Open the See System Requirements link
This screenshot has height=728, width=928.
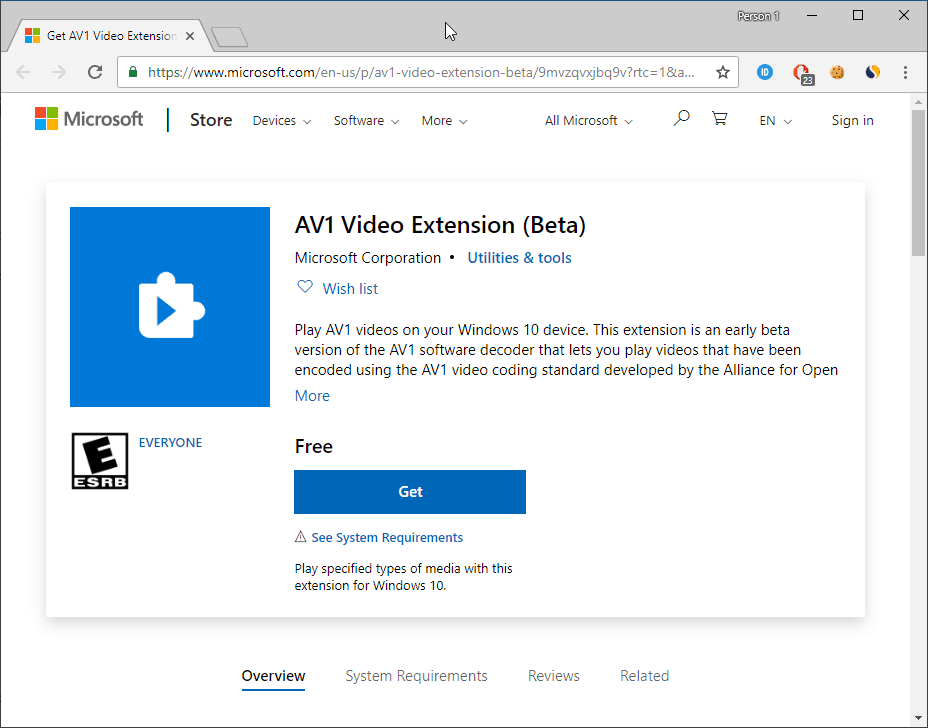click(387, 537)
